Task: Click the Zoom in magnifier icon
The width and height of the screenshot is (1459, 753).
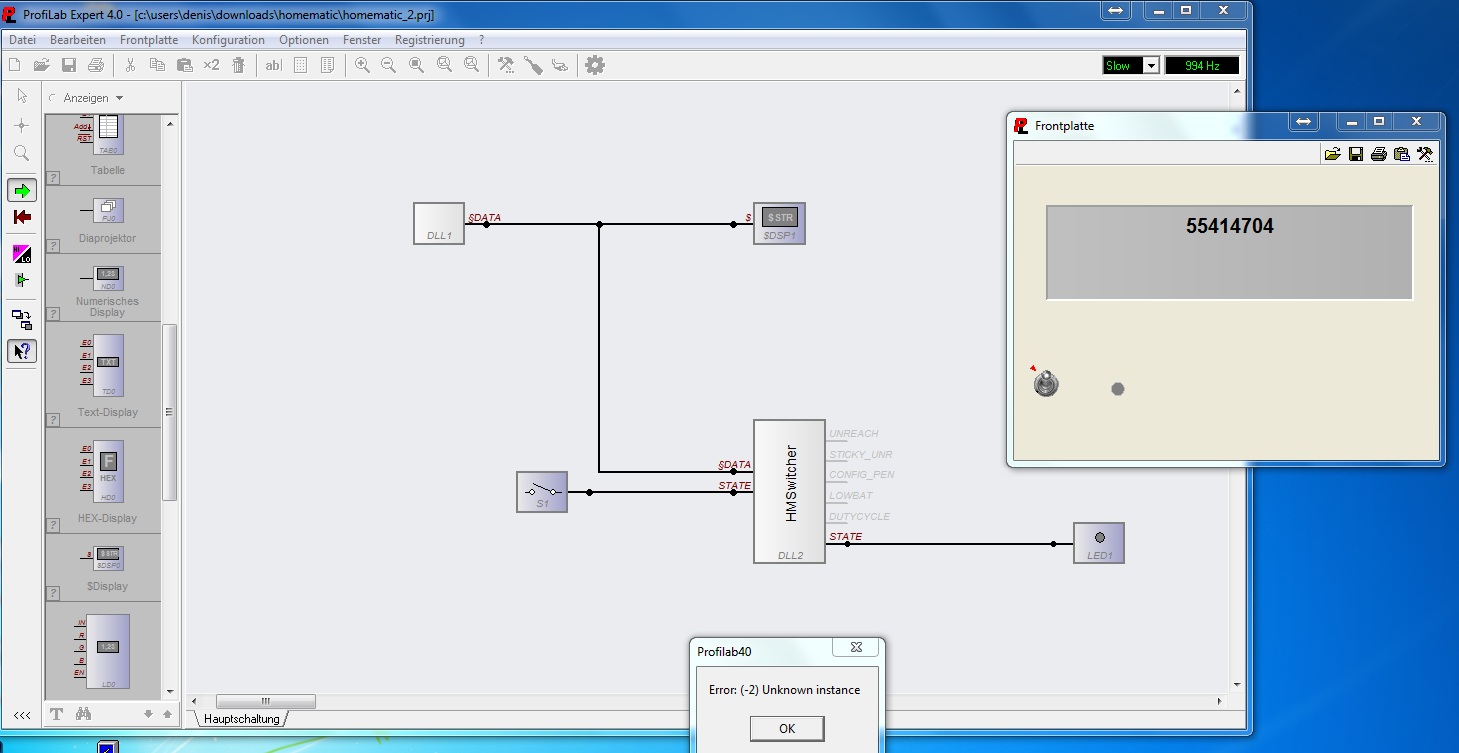Action: 362,65
